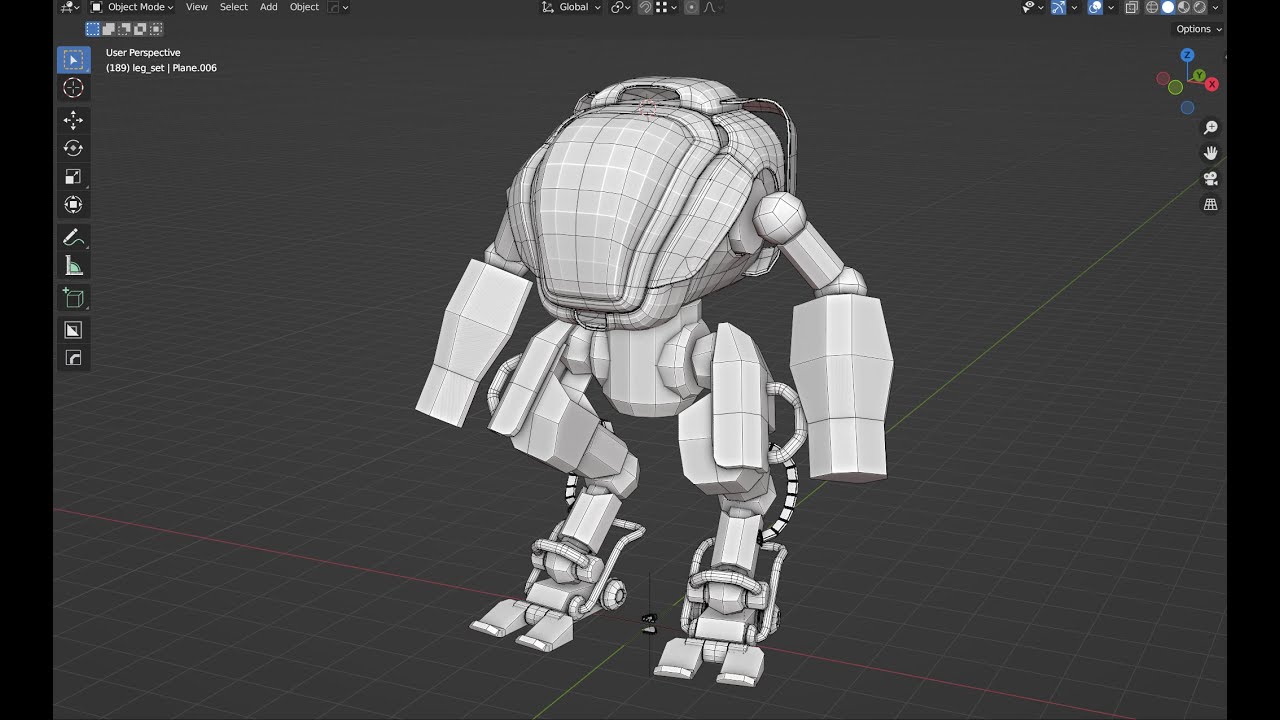Select the Add Cube tool
This screenshot has width=1280, height=720.
coord(73,297)
